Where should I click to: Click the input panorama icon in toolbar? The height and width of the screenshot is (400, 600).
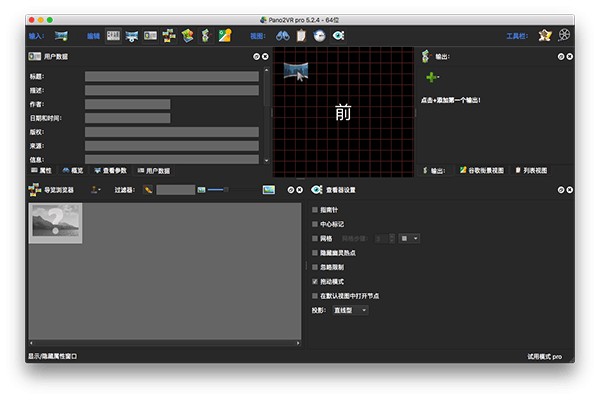coord(62,36)
